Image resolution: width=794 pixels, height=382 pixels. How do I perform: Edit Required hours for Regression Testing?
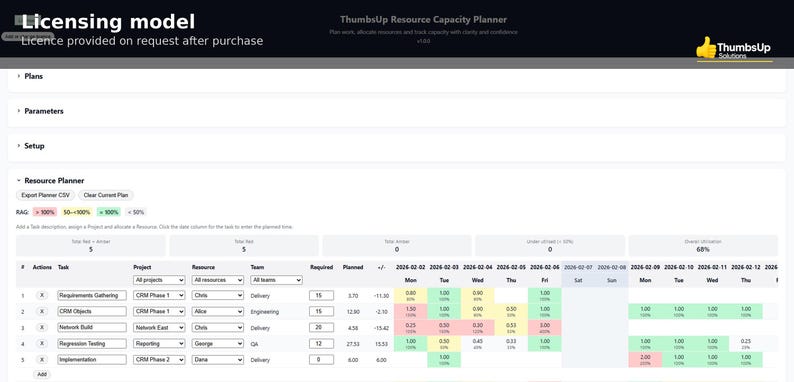322,343
